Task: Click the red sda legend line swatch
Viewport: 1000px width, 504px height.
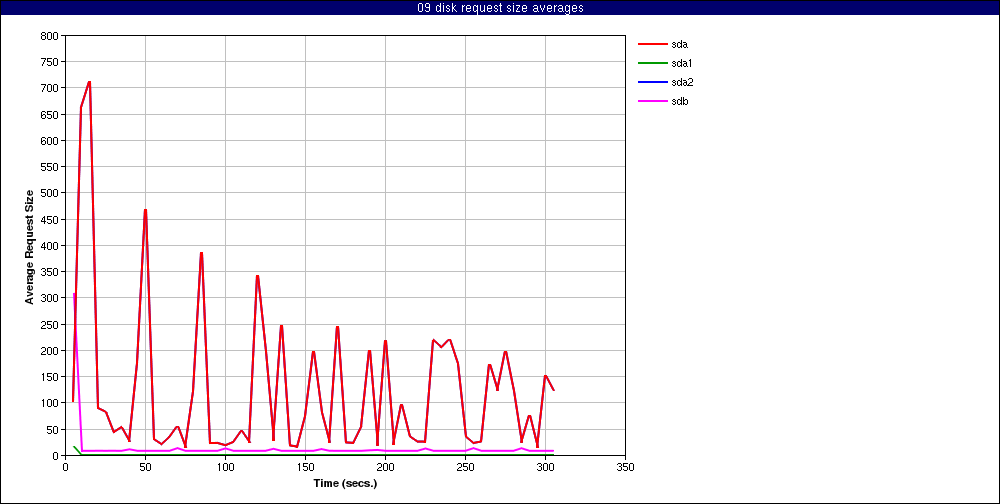Action: [652, 44]
